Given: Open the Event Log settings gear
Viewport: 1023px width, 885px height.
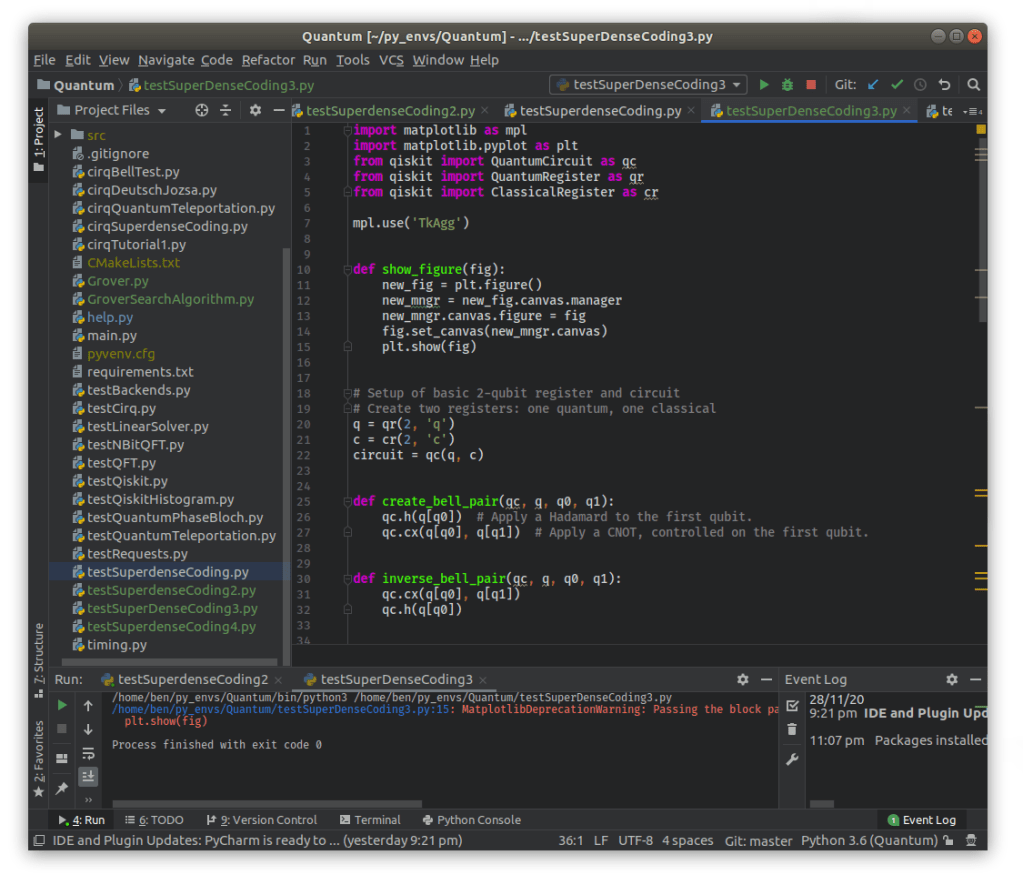Looking at the screenshot, I should 951,679.
